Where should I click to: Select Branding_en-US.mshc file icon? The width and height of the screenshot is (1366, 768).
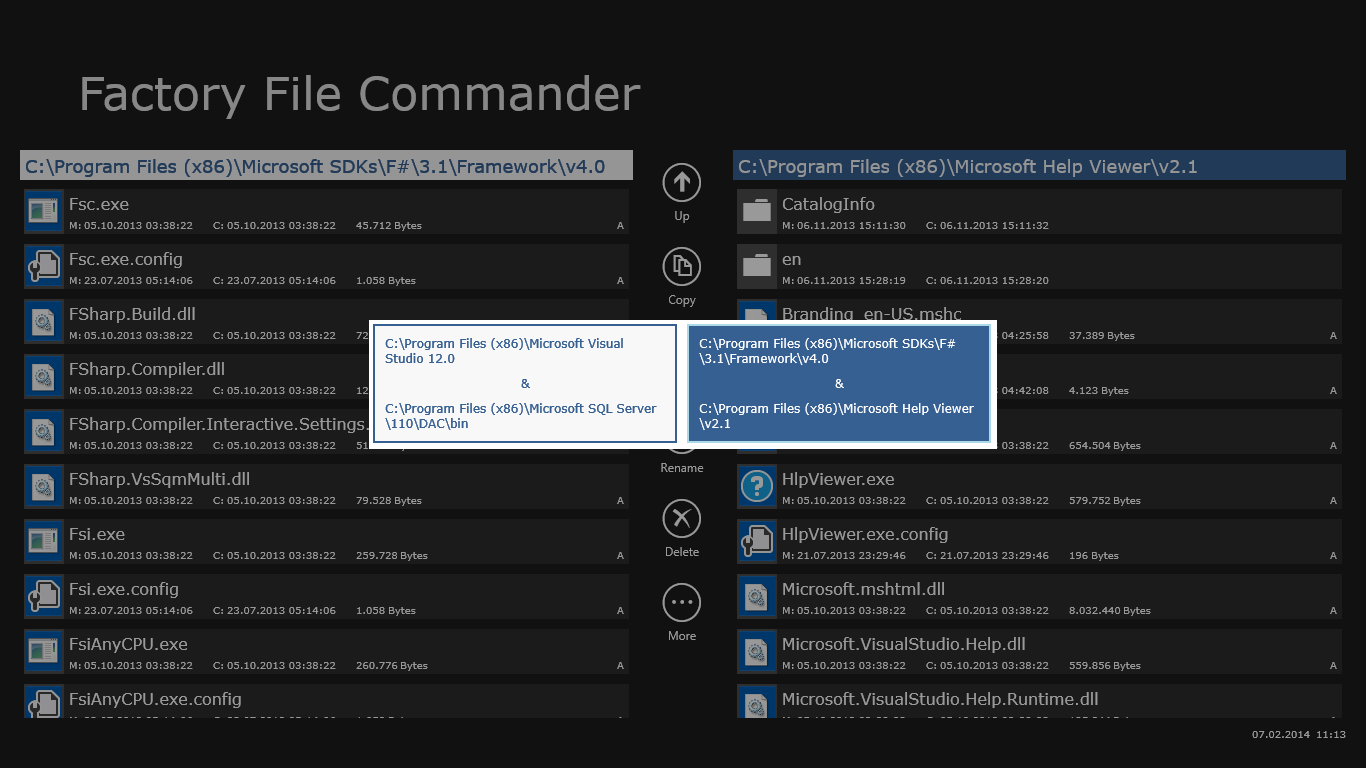pyautogui.click(x=757, y=311)
